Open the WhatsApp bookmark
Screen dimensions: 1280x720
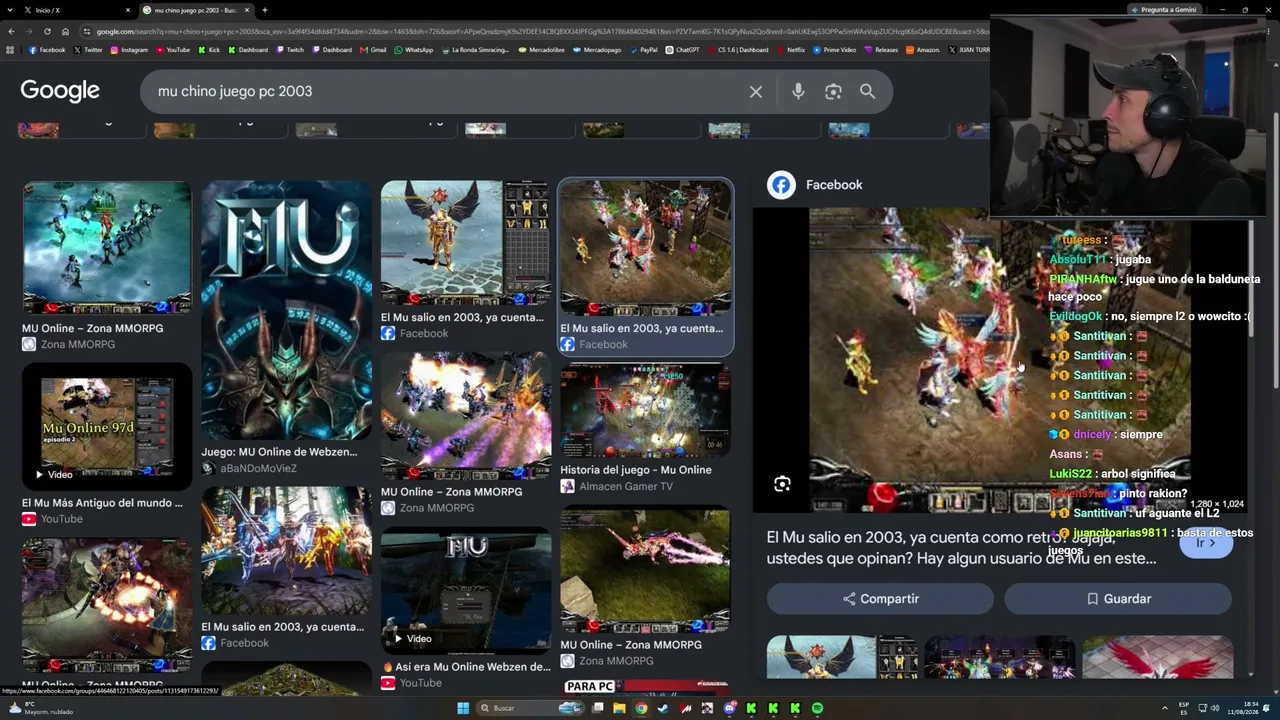point(414,50)
